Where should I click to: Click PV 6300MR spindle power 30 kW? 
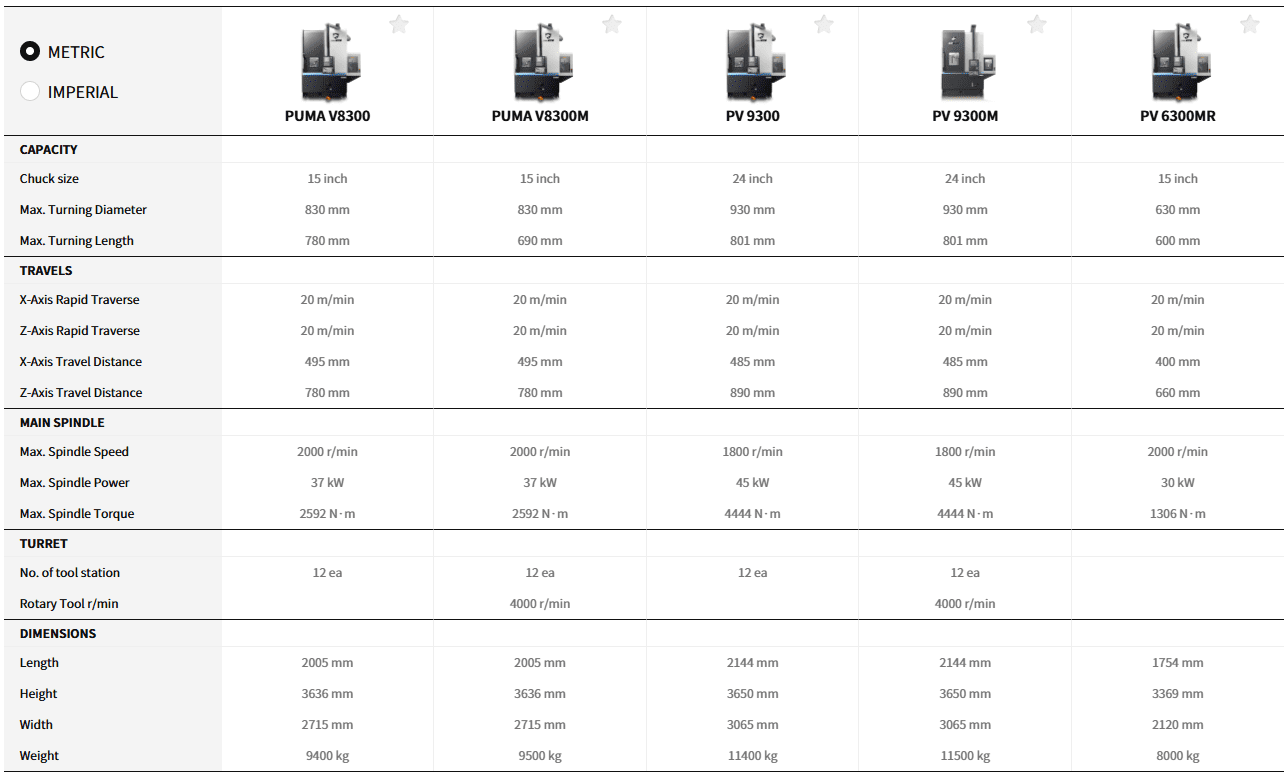click(x=1178, y=483)
